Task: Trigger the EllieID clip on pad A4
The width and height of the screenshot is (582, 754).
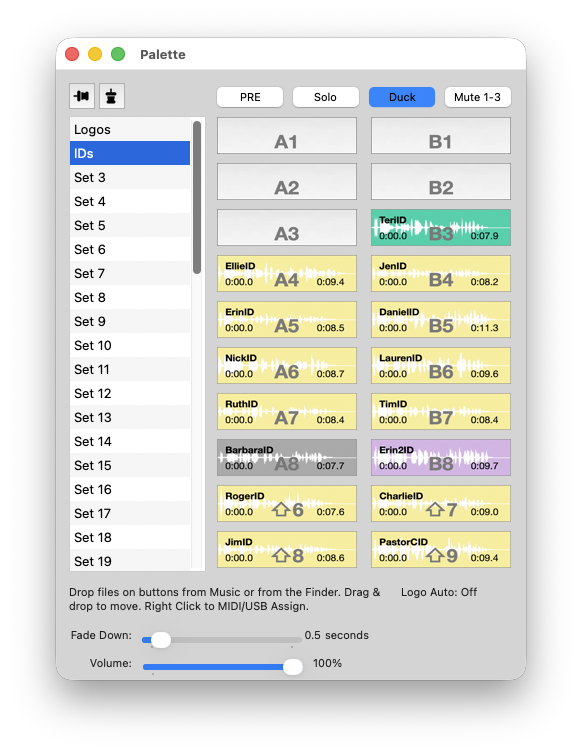Action: 287,274
